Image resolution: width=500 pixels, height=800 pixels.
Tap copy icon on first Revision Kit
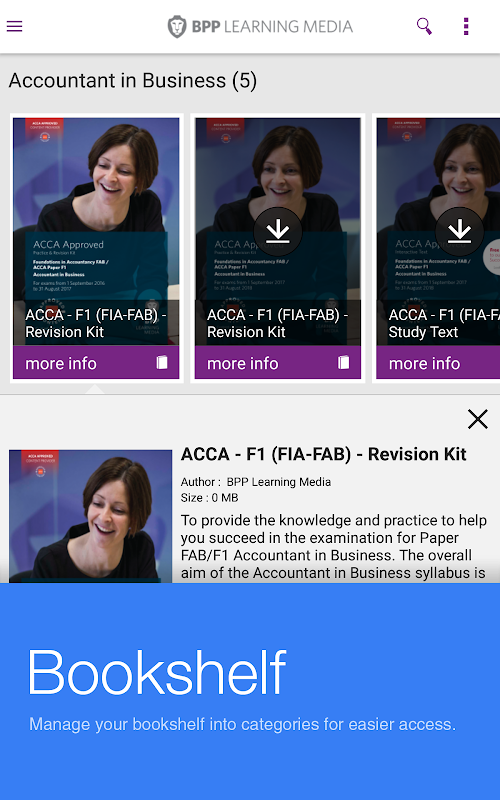coord(162,362)
